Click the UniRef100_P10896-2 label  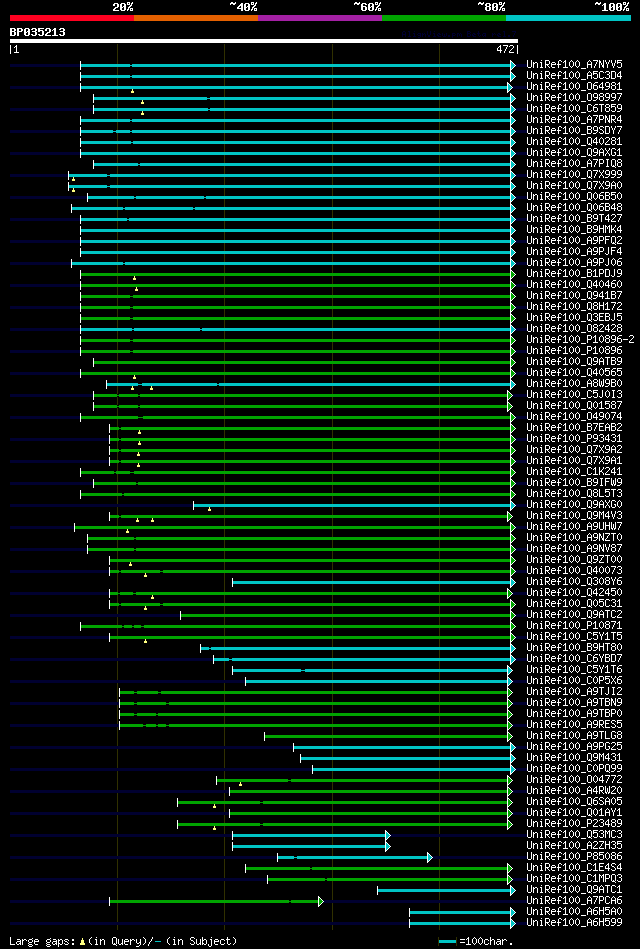(580, 340)
